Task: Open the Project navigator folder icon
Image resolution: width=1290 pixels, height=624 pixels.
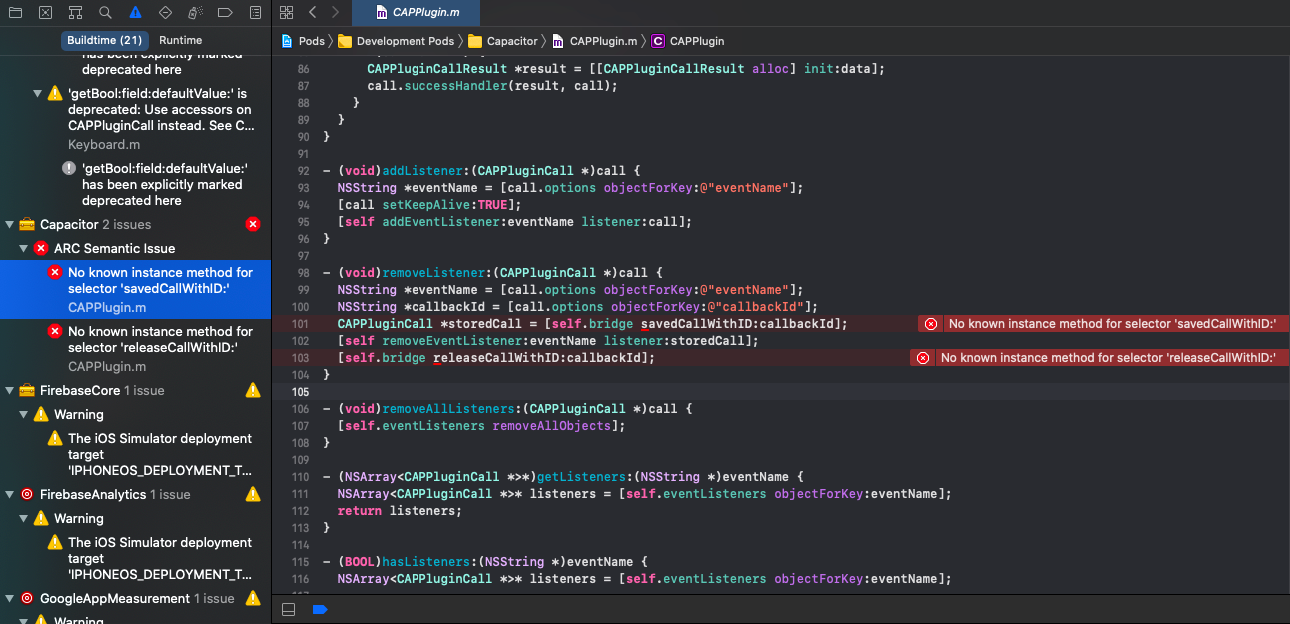Action: [16, 13]
